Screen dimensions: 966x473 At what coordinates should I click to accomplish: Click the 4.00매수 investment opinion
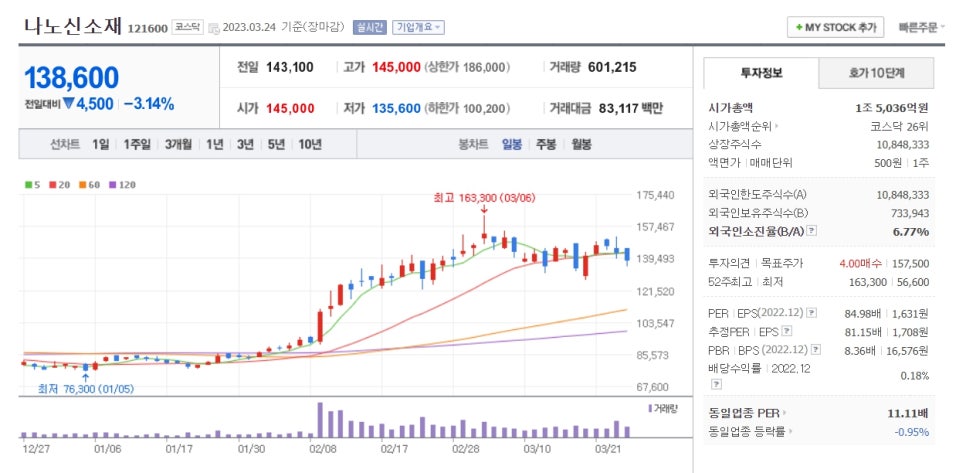(x=860, y=263)
